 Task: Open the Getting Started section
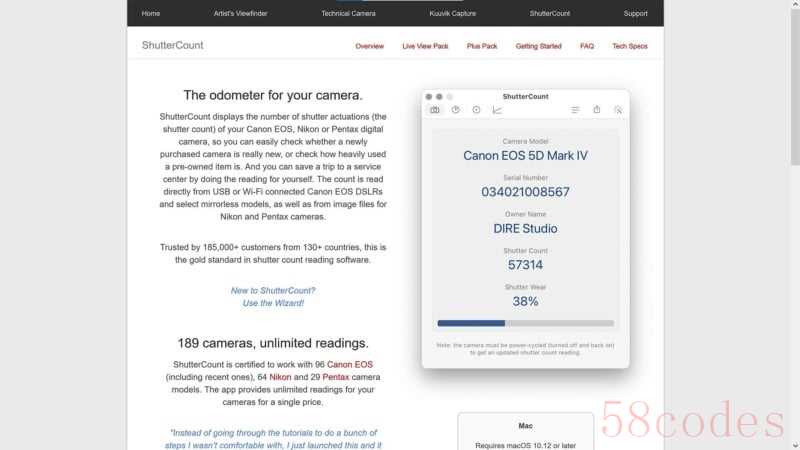click(539, 46)
